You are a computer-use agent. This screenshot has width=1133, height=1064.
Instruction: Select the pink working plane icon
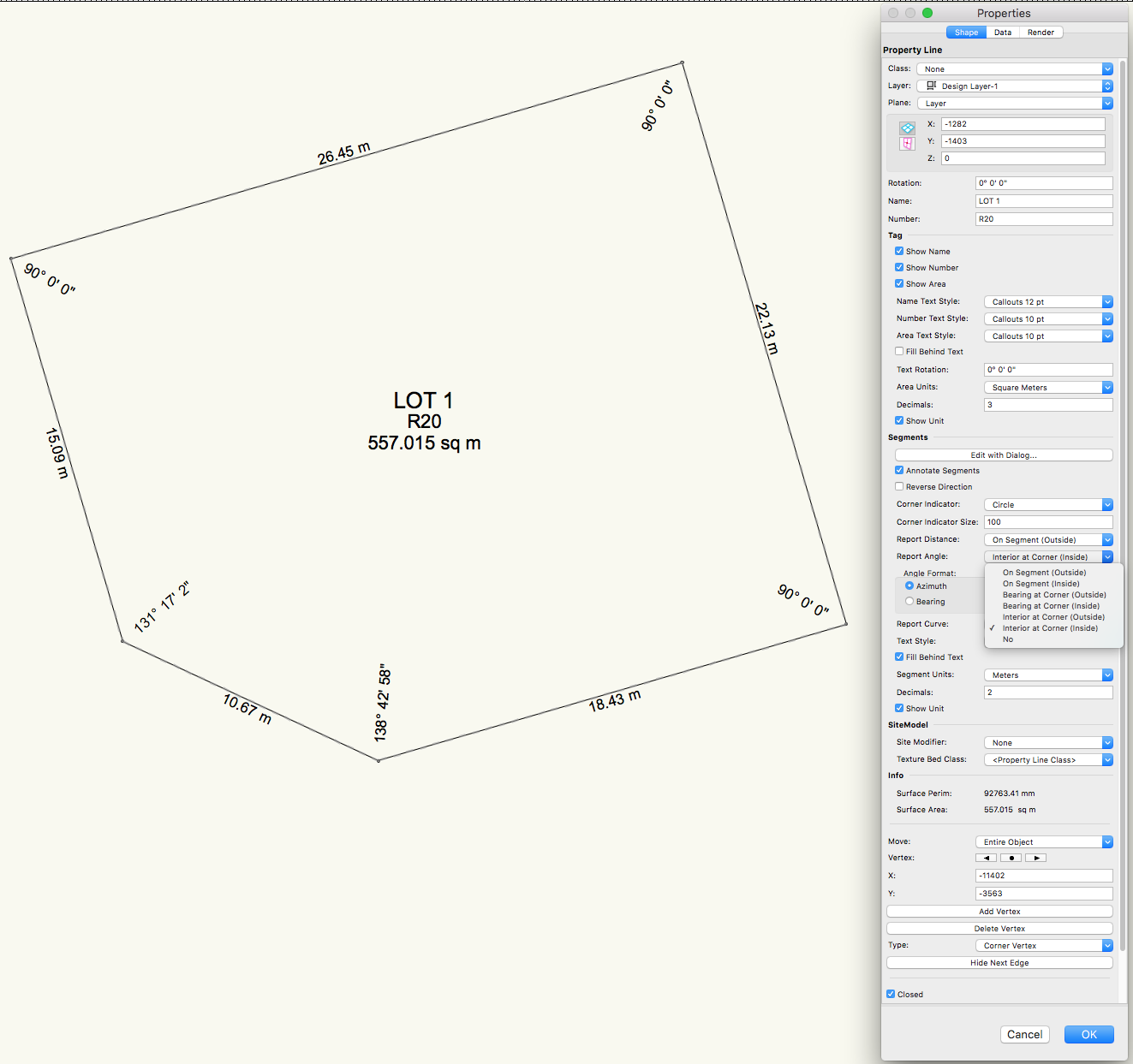click(x=906, y=144)
